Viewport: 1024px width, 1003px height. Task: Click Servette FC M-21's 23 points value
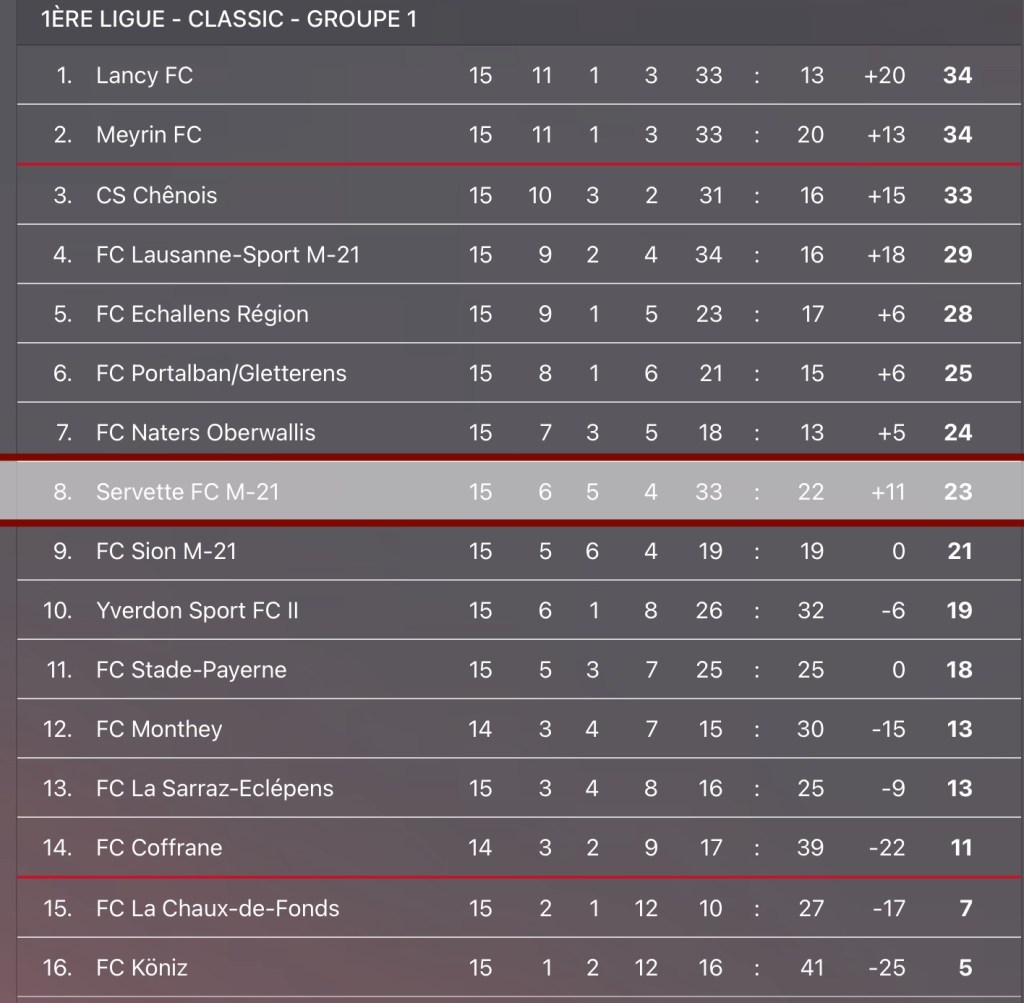pos(957,492)
